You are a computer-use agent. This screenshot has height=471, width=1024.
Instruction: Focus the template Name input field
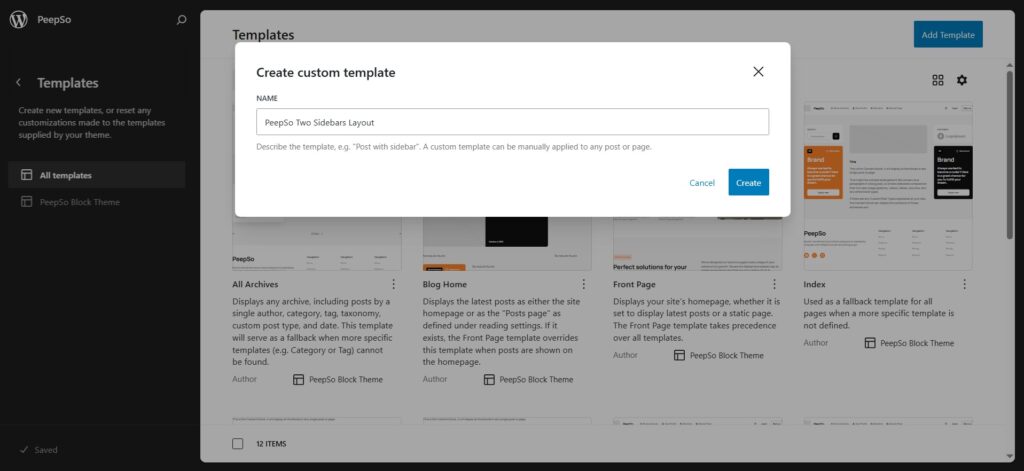click(x=512, y=122)
